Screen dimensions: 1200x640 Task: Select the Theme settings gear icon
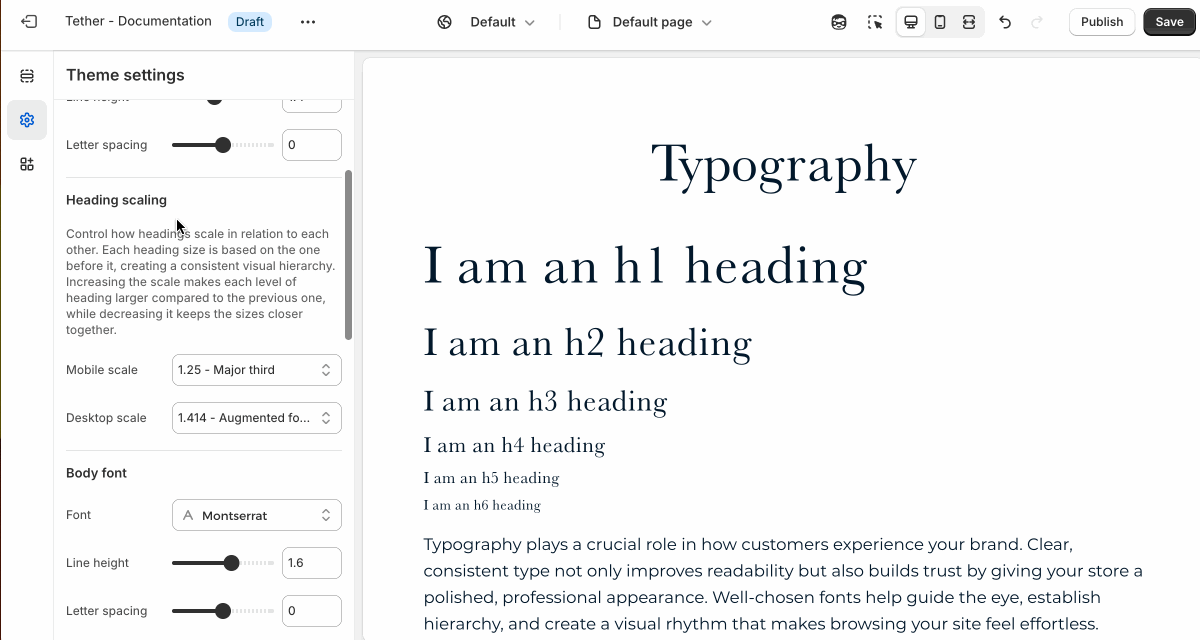[27, 120]
